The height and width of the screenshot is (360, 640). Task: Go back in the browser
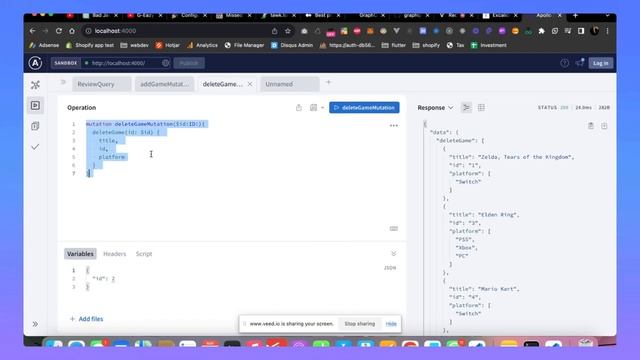[33, 31]
